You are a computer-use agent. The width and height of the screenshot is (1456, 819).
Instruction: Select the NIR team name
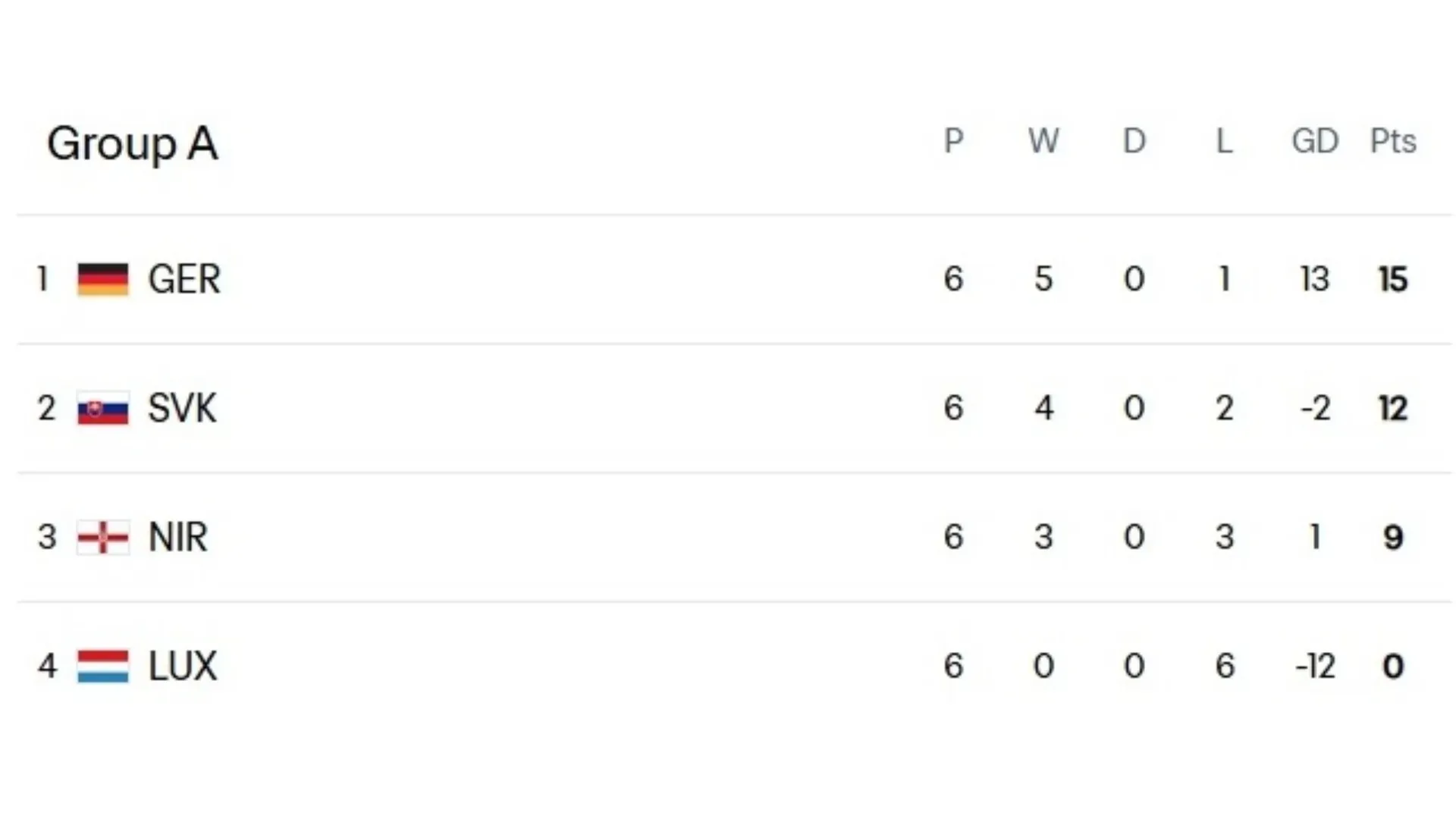pyautogui.click(x=178, y=538)
